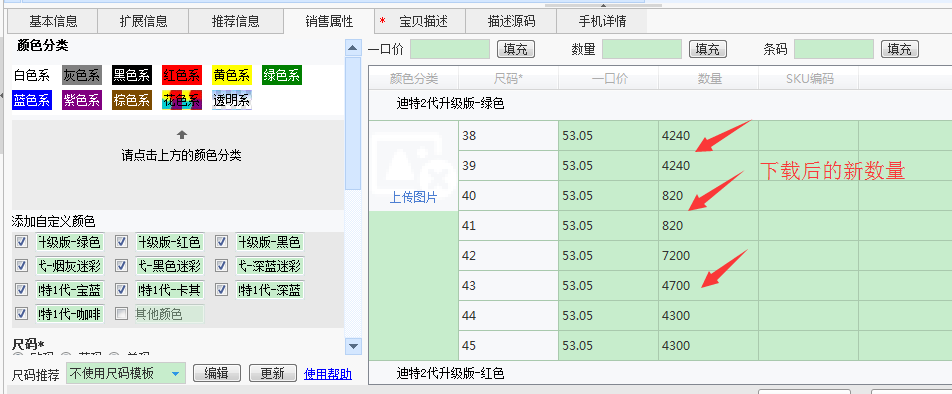Click the 数量 column header
The height and width of the screenshot is (394, 952).
click(709, 78)
